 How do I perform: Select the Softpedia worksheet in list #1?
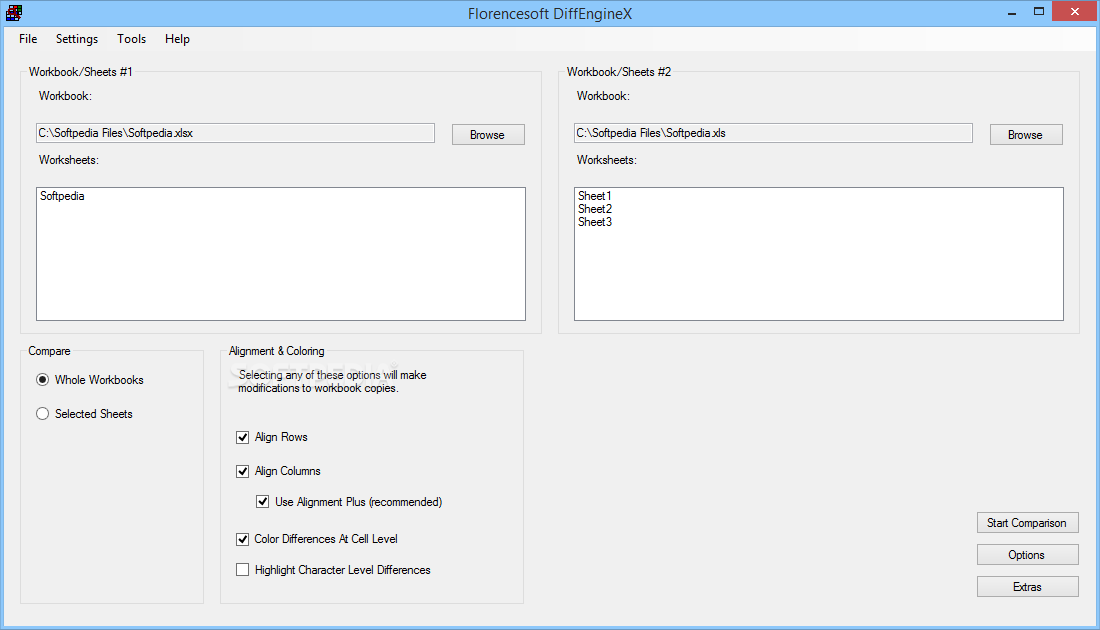click(62, 196)
